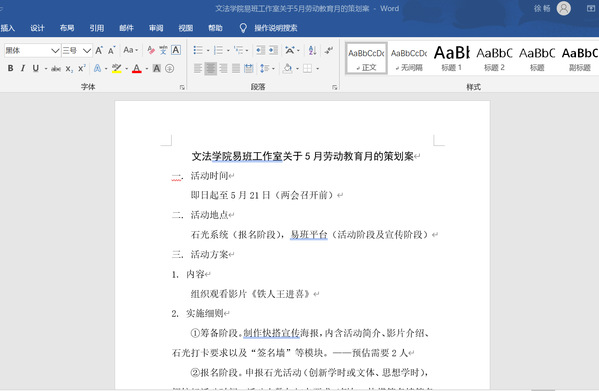The height and width of the screenshot is (391, 599).
Task: Click the bullet list icon
Action: coord(198,50)
